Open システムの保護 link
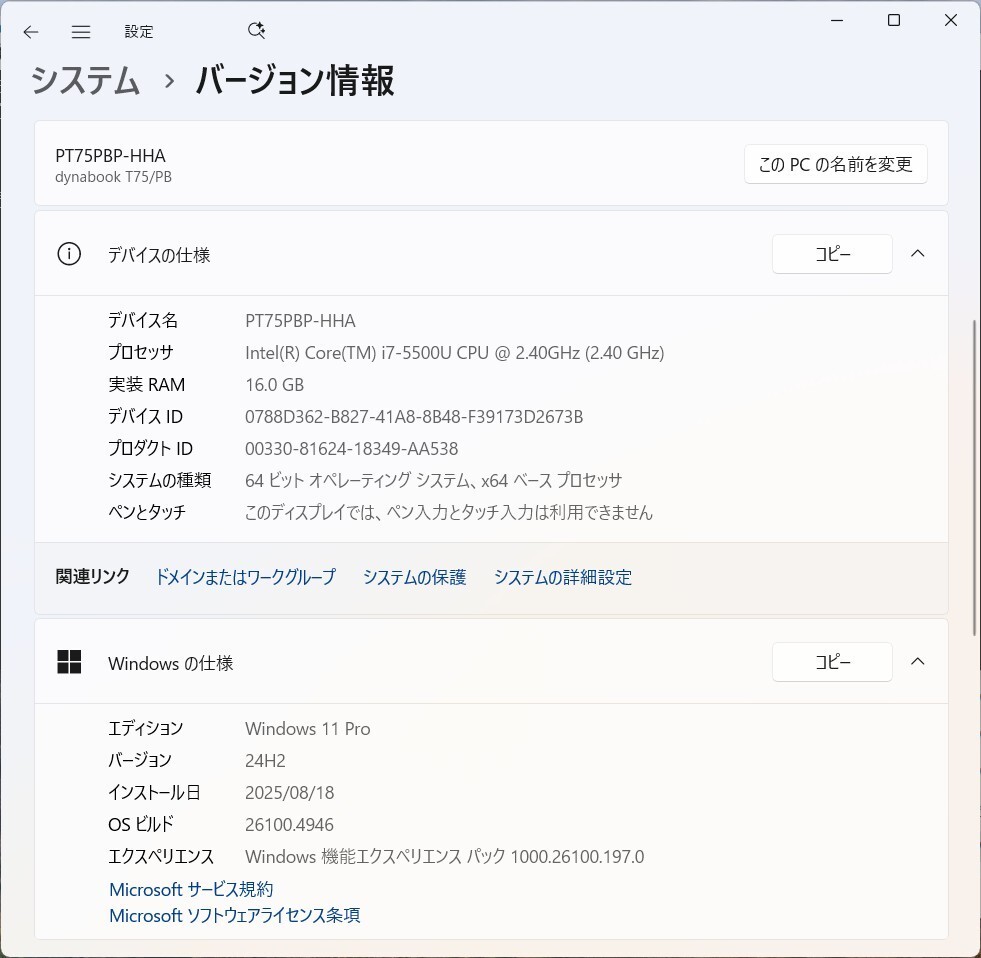This screenshot has width=981, height=958. pyautogui.click(x=415, y=577)
